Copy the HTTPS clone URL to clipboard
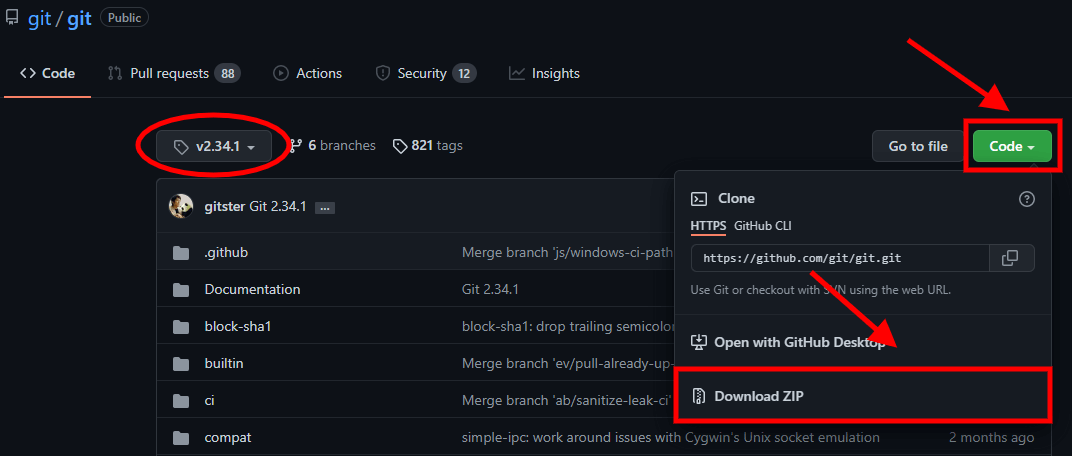Image resolution: width=1072 pixels, height=456 pixels. tap(1010, 258)
